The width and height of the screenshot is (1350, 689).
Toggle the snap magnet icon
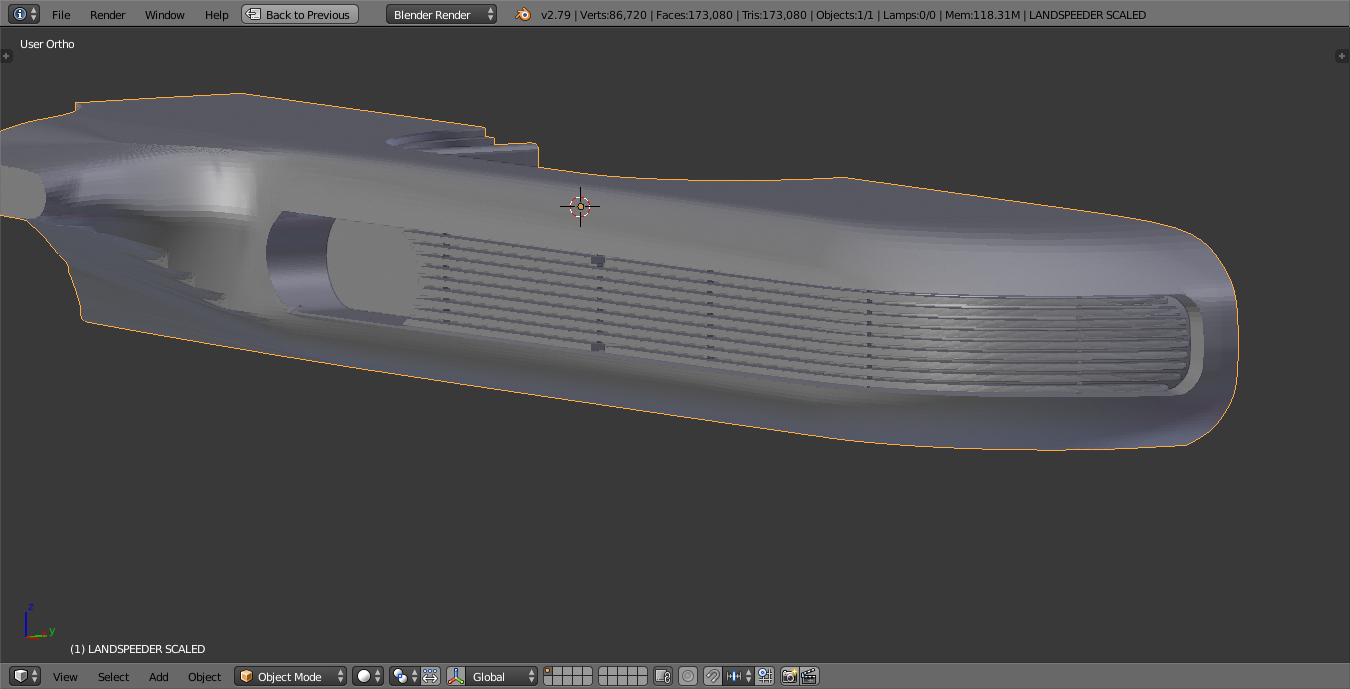tap(712, 677)
